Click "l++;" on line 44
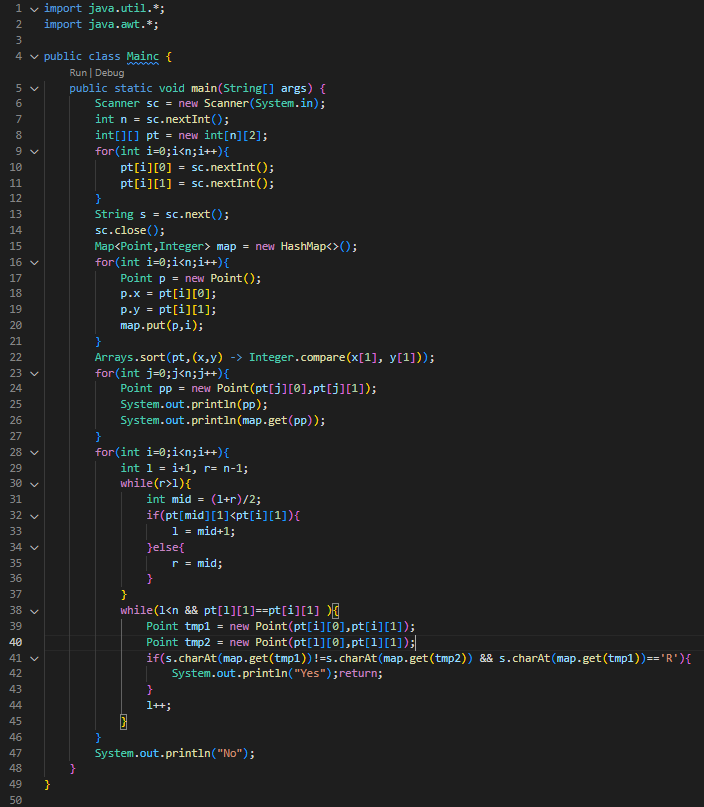This screenshot has width=704, height=807. coord(159,706)
